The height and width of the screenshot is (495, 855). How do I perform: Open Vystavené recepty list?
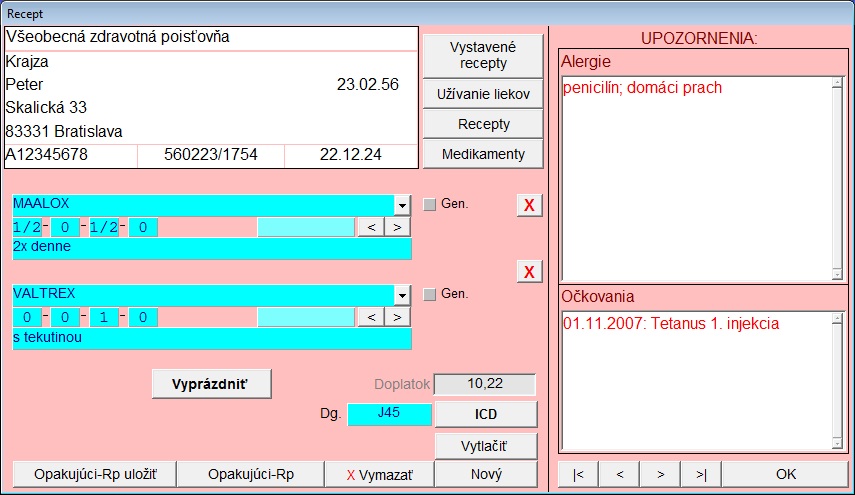point(483,56)
